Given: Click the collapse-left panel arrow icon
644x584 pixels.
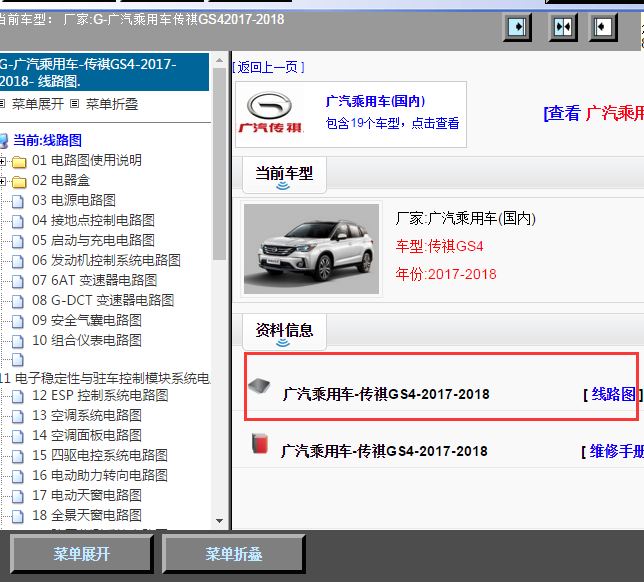Looking at the screenshot, I should pyautogui.click(x=603, y=28).
